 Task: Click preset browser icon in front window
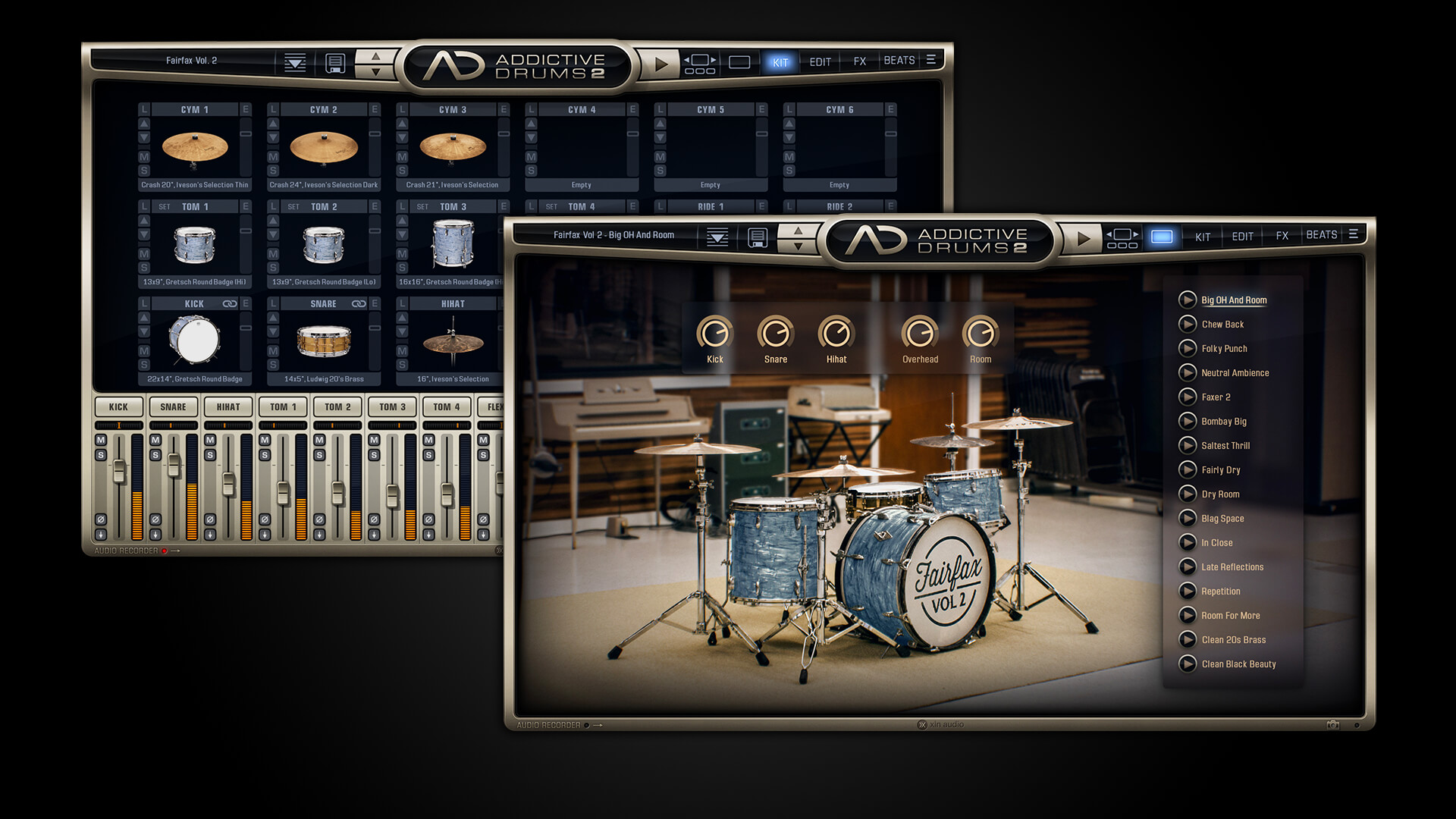[717, 238]
